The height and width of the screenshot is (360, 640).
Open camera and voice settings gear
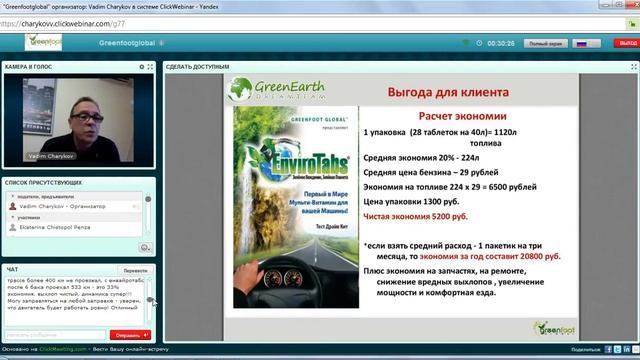(142, 67)
